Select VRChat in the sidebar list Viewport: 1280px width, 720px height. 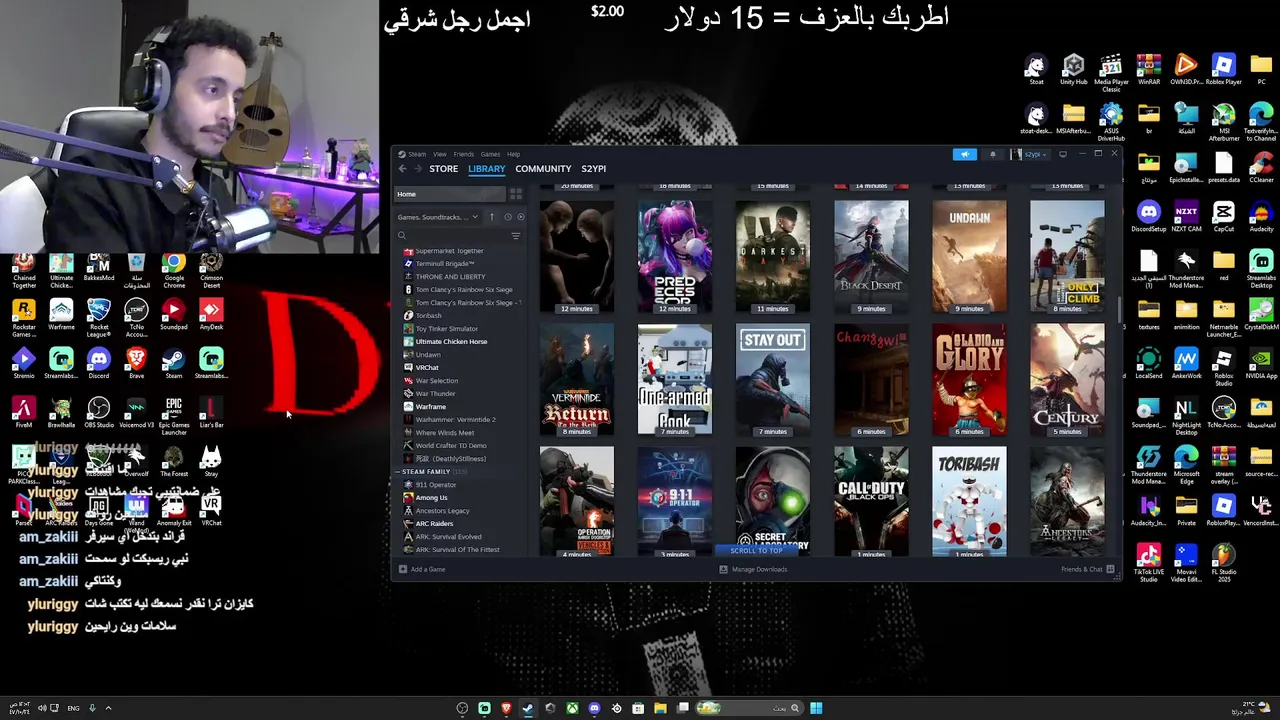point(427,368)
